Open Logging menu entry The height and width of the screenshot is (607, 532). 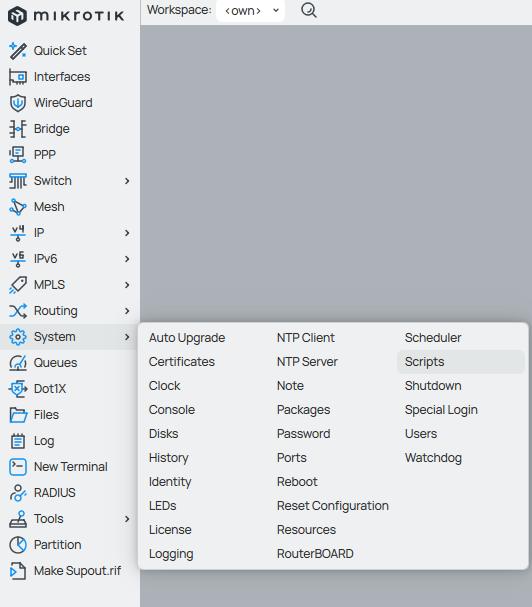pos(171,554)
